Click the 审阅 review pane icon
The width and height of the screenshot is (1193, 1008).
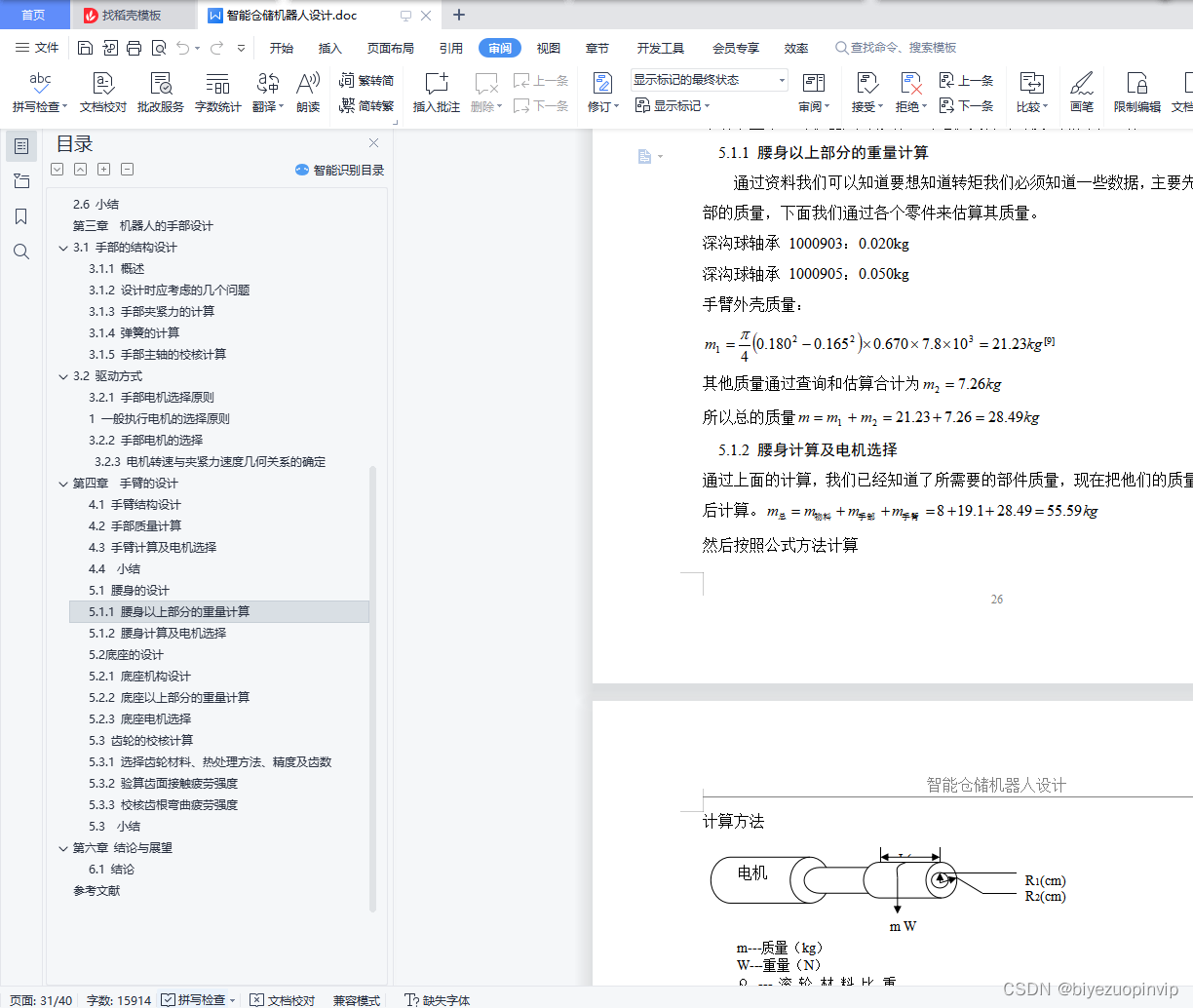pyautogui.click(x=813, y=84)
